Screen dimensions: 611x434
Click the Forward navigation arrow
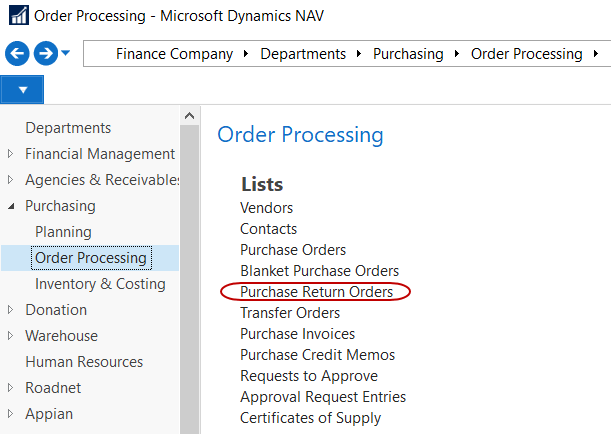click(44, 54)
